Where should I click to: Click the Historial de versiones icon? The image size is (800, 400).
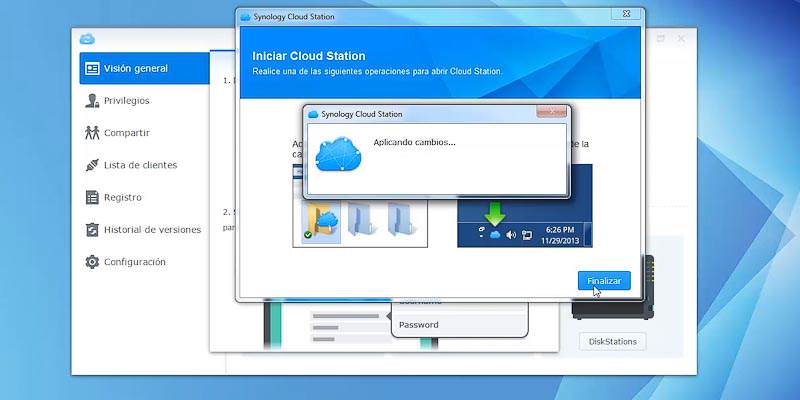[x=92, y=230]
